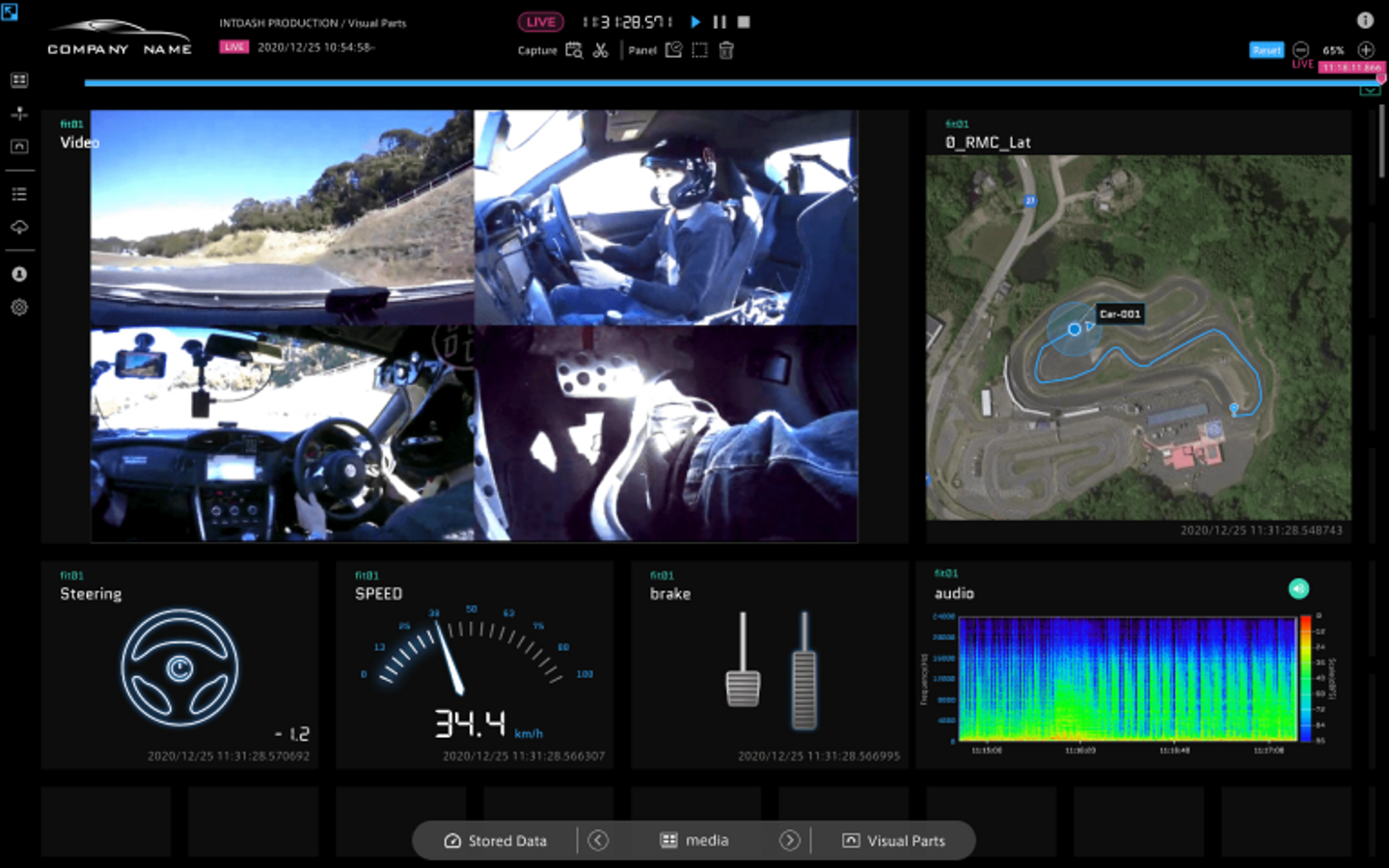Click the SPEED panel title

[378, 594]
